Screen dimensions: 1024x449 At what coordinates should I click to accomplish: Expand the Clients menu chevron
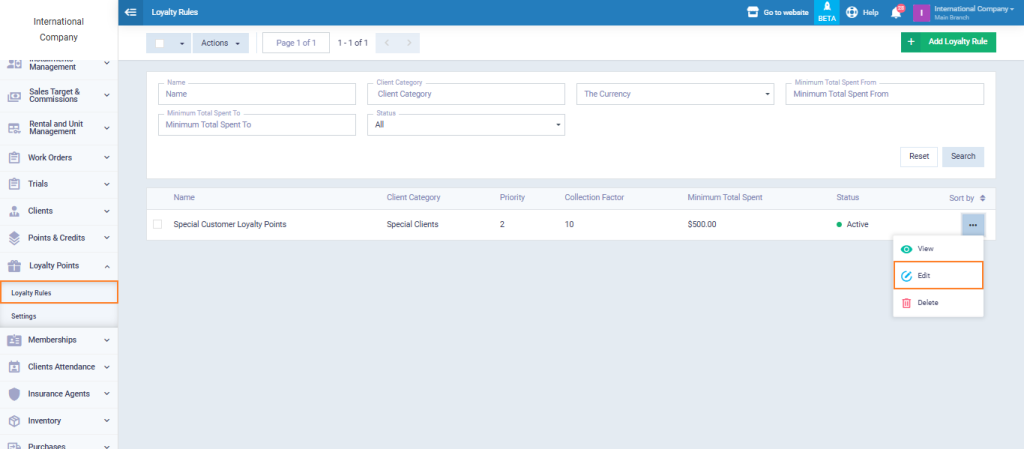106,211
